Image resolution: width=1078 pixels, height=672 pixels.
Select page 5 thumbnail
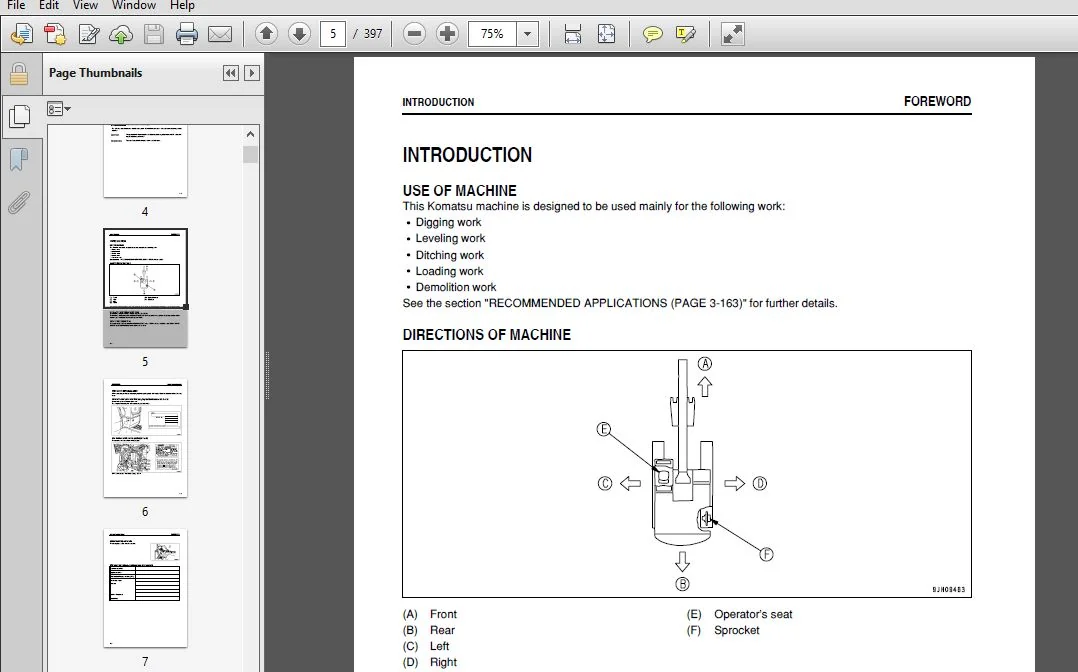tap(145, 288)
